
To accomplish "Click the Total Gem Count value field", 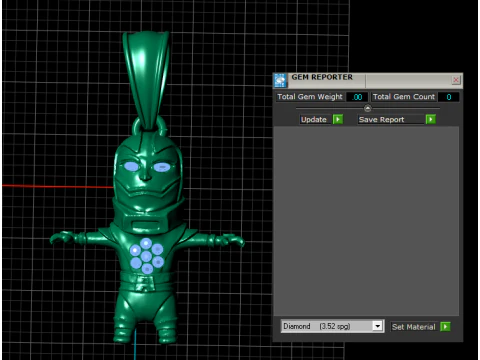I will (448, 97).
